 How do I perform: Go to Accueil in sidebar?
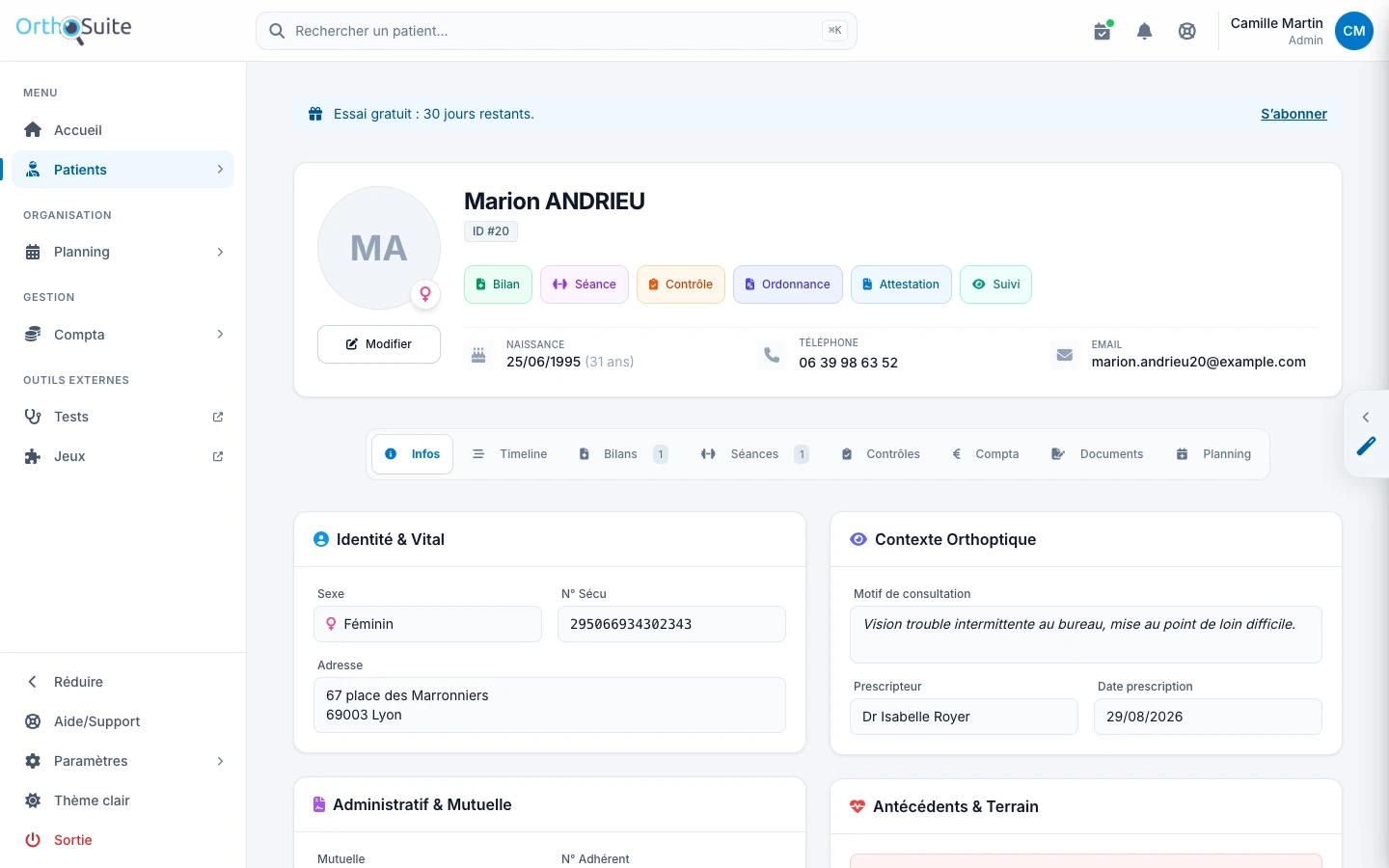click(x=123, y=130)
